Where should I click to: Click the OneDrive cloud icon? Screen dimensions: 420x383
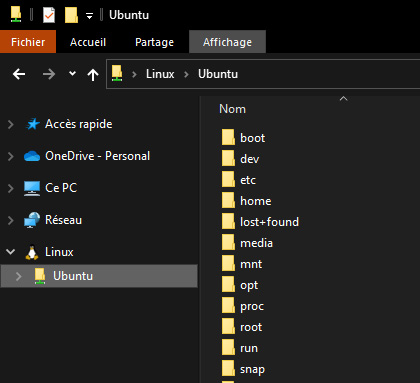point(32,156)
